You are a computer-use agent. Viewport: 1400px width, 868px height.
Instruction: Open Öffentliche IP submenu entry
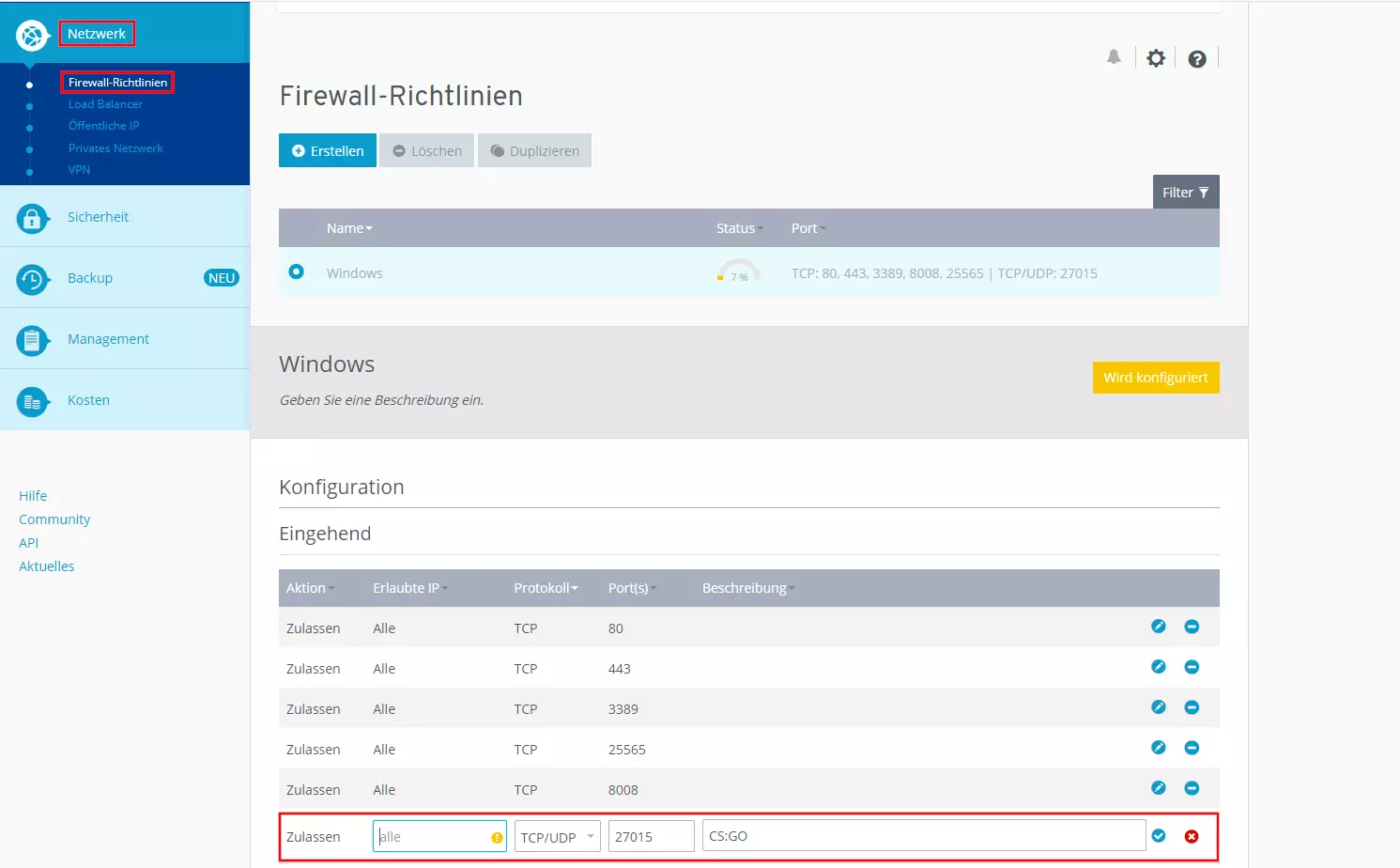[x=103, y=126]
